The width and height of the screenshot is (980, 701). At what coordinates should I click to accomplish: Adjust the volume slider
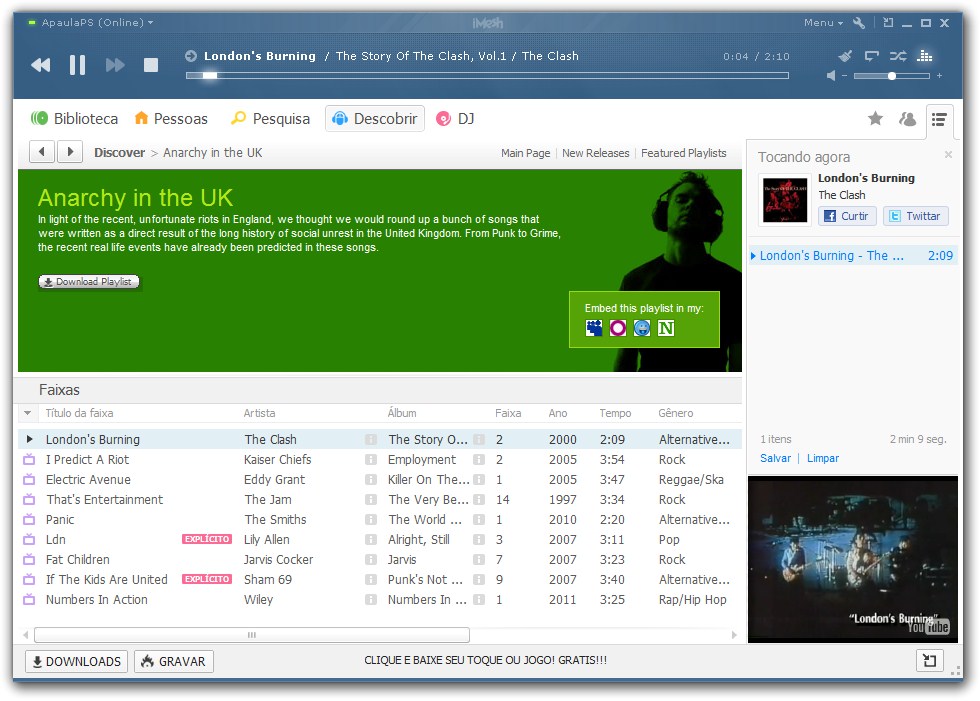point(891,76)
